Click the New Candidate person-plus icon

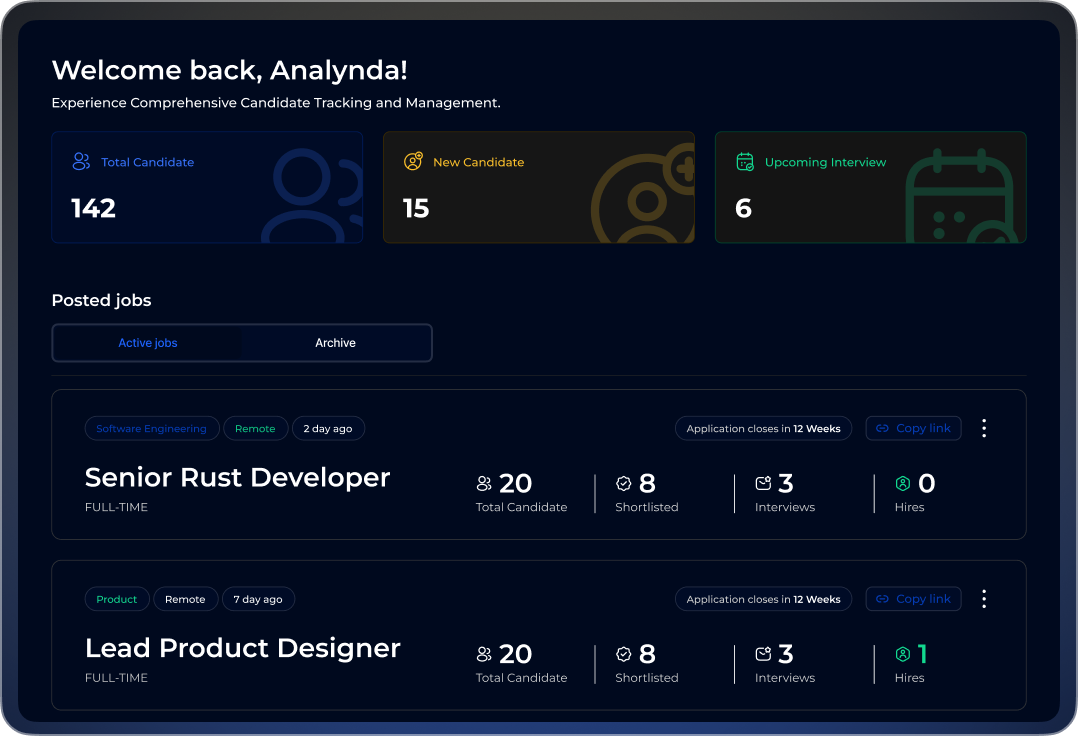(413, 161)
